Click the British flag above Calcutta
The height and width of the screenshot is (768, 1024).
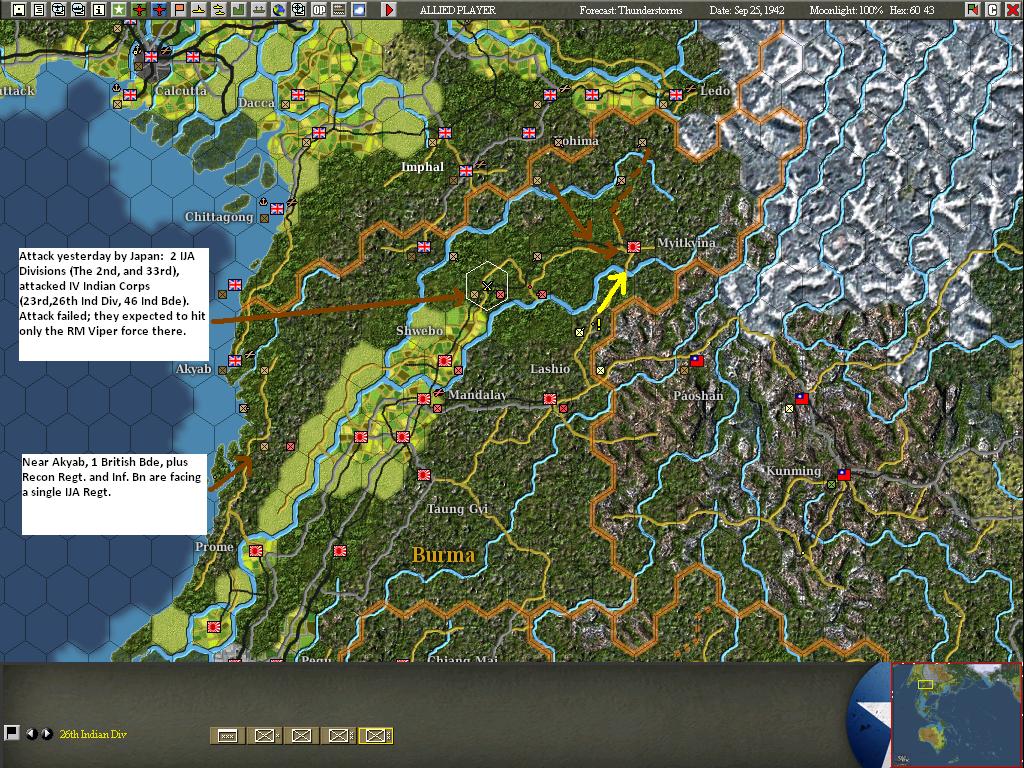pyautogui.click(x=151, y=57)
